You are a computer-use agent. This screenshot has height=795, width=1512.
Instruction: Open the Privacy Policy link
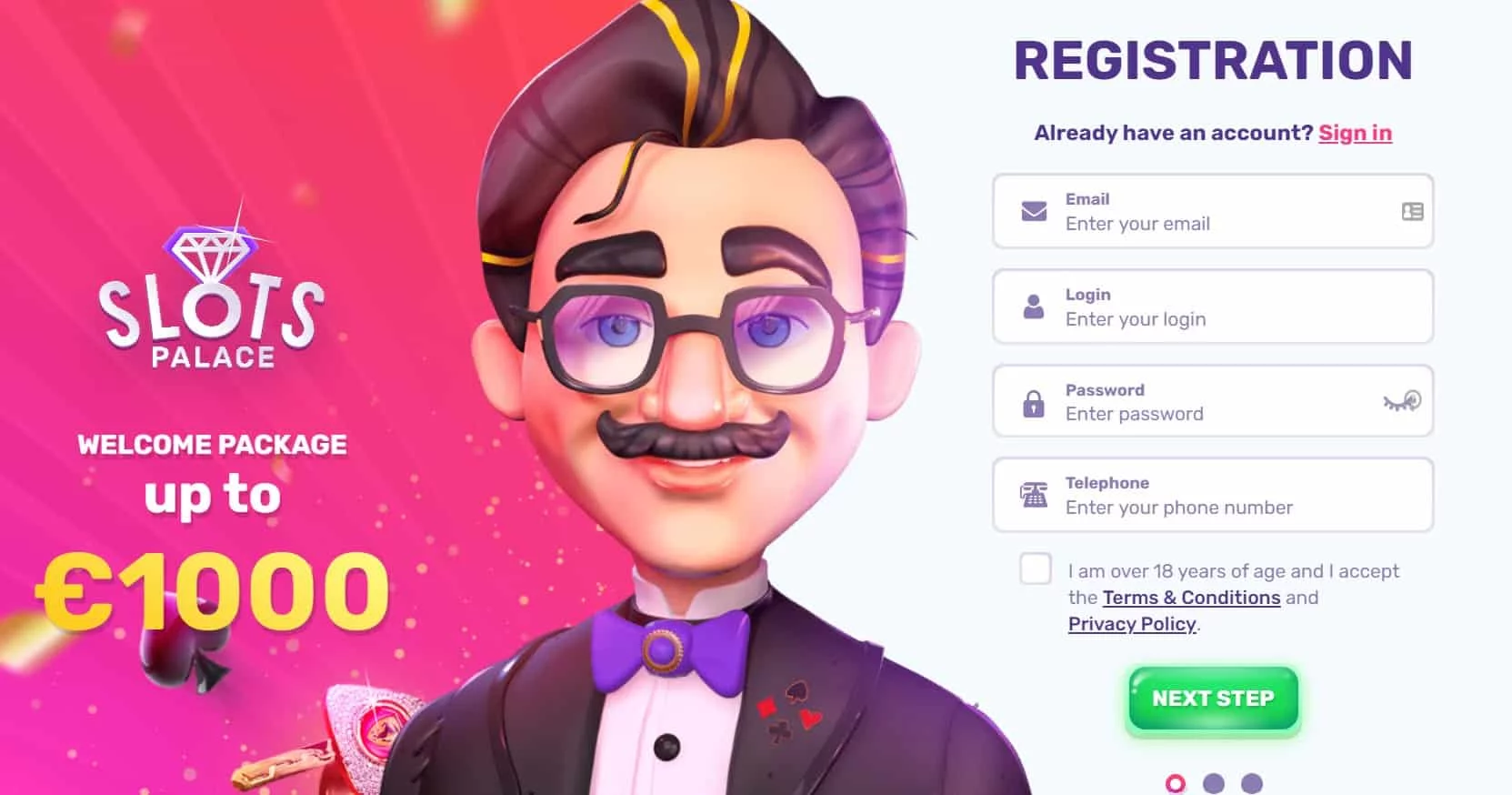(1132, 624)
